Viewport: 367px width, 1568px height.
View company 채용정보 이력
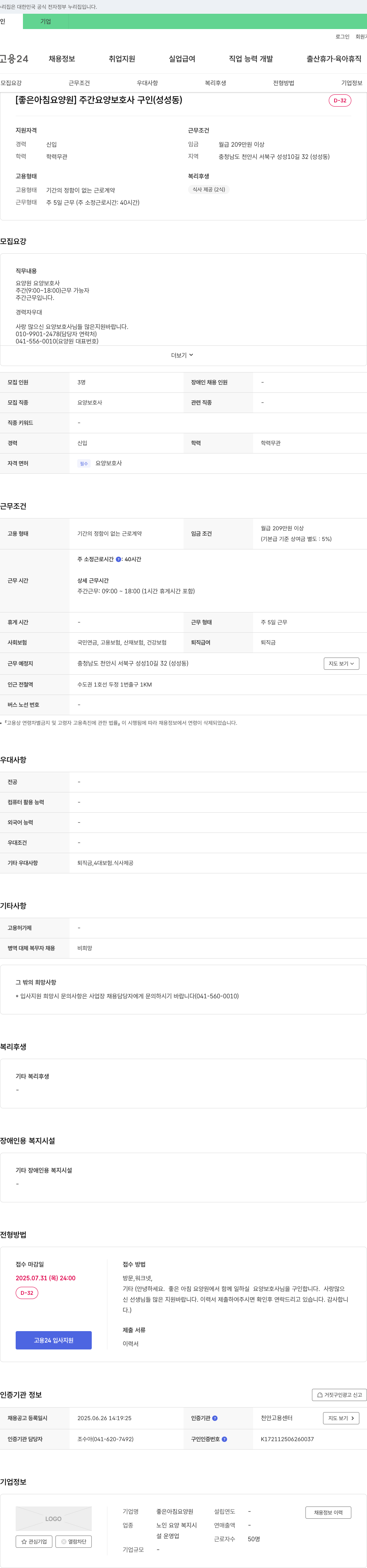328,1513
